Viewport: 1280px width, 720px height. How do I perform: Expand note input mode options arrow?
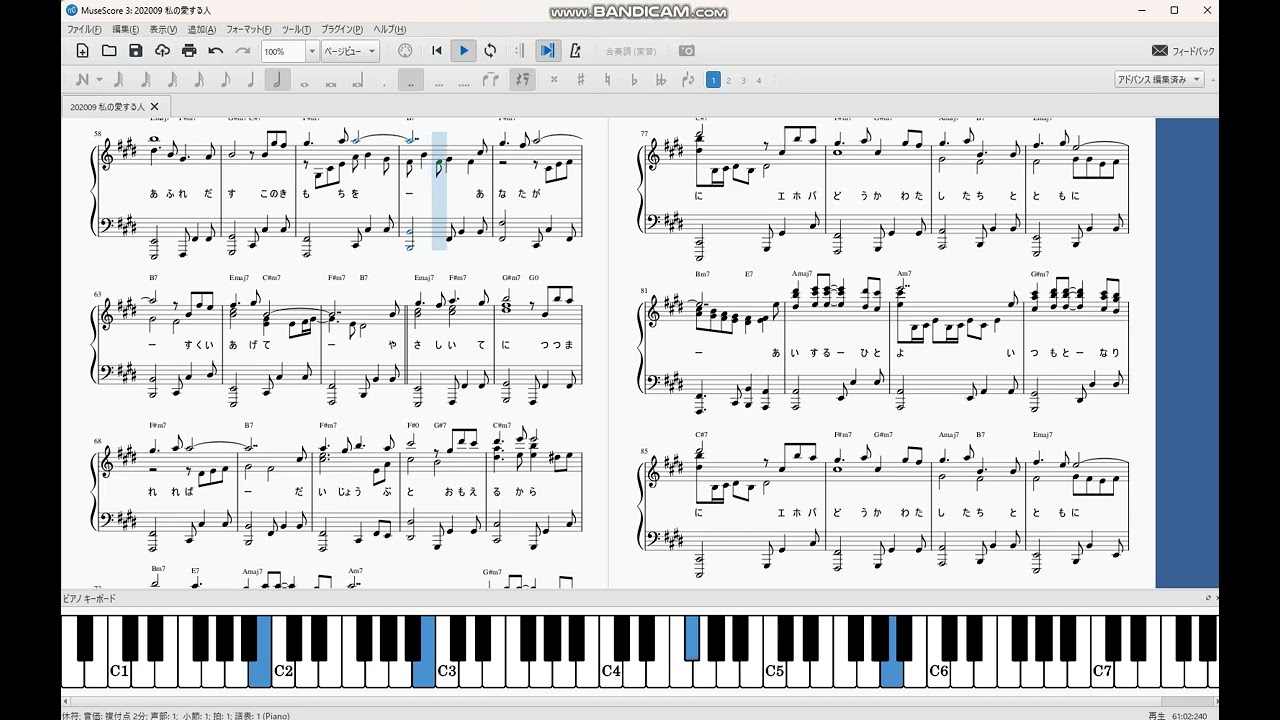99,80
